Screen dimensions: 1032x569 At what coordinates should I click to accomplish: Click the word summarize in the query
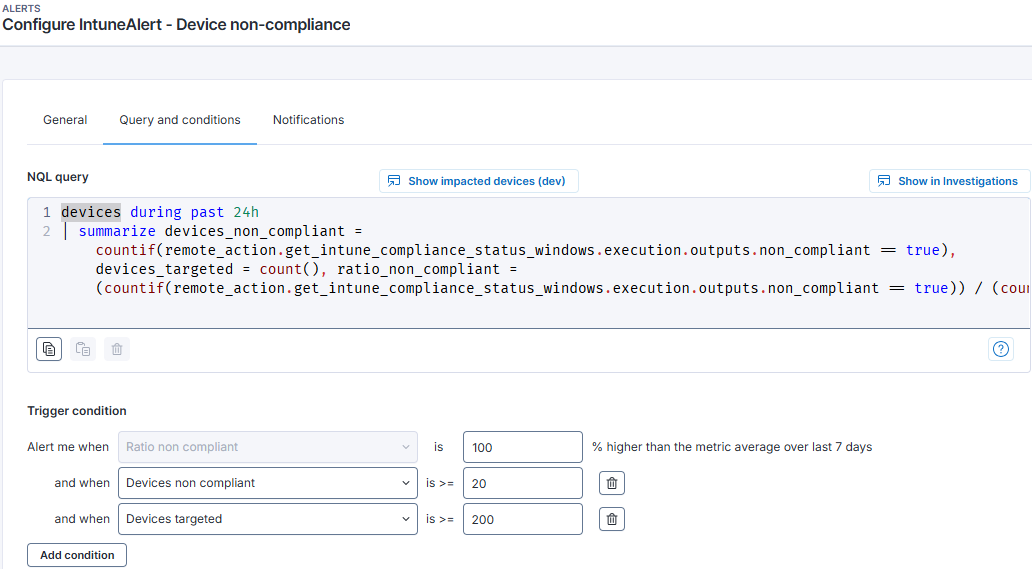(117, 231)
